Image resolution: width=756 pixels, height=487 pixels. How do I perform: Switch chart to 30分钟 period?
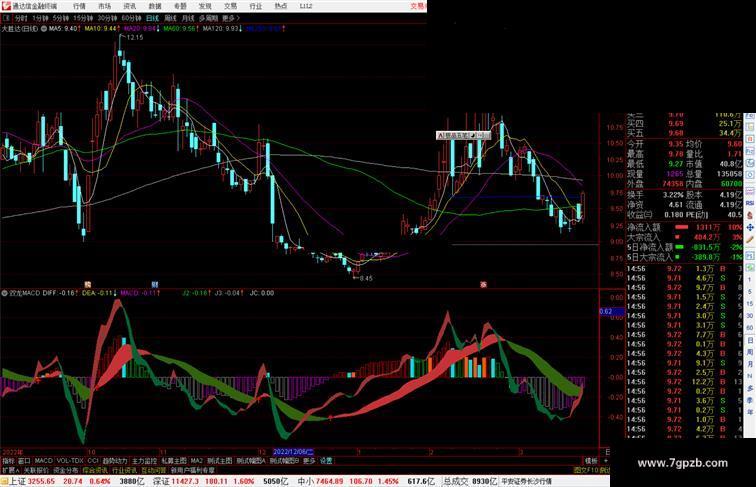tap(107, 18)
